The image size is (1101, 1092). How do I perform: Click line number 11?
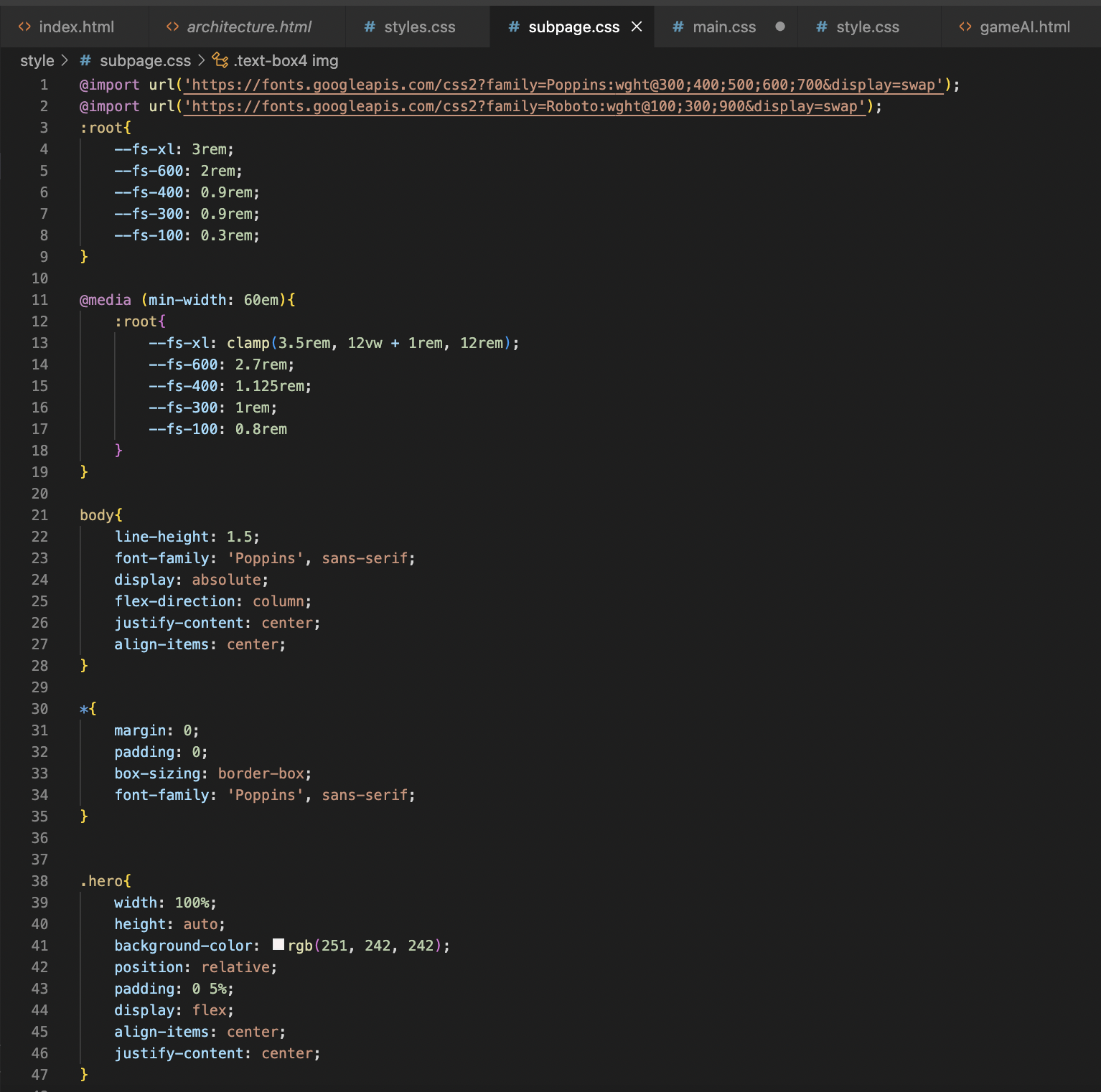tap(39, 300)
